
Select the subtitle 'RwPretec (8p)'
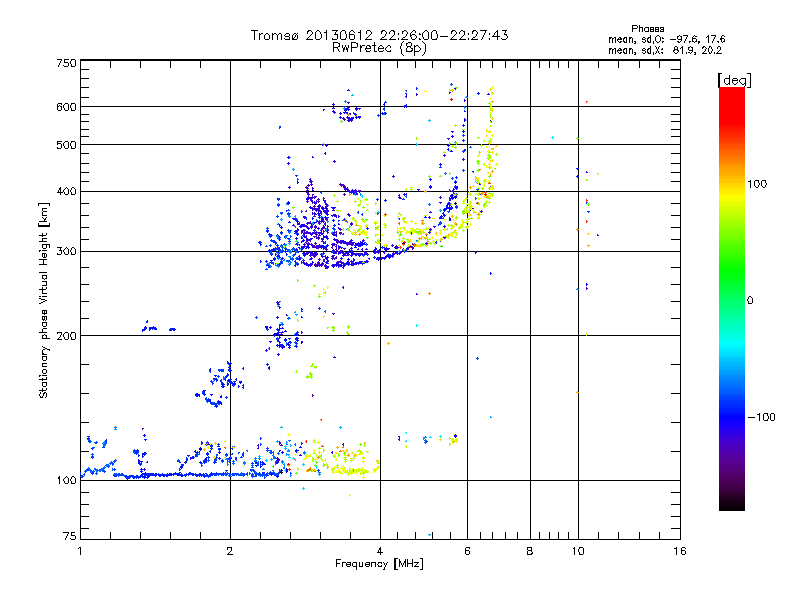pyautogui.click(x=380, y=48)
